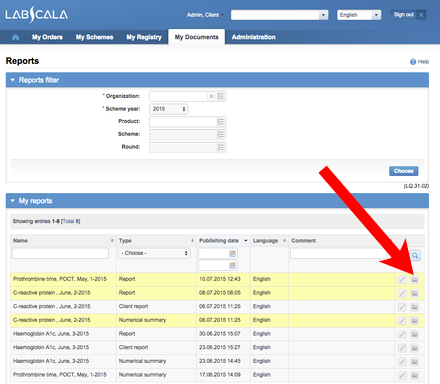The height and width of the screenshot is (384, 440).
Task: Open C-reactive protein Numerical summary file
Action: pyautogui.click(x=414, y=321)
